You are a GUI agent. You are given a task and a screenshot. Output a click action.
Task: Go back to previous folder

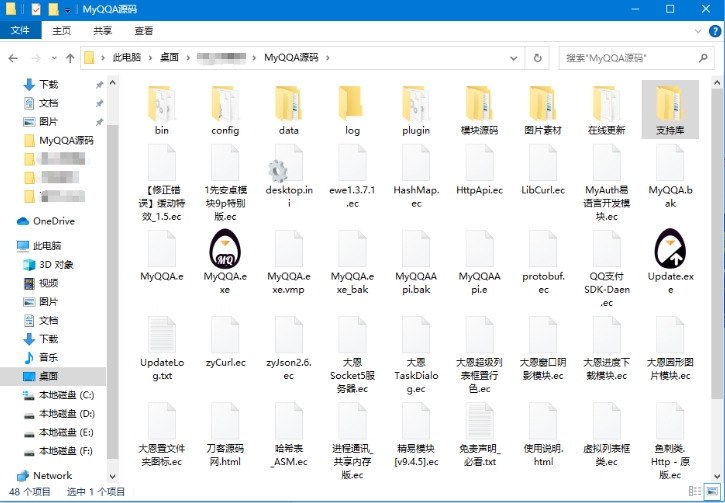tap(13, 58)
